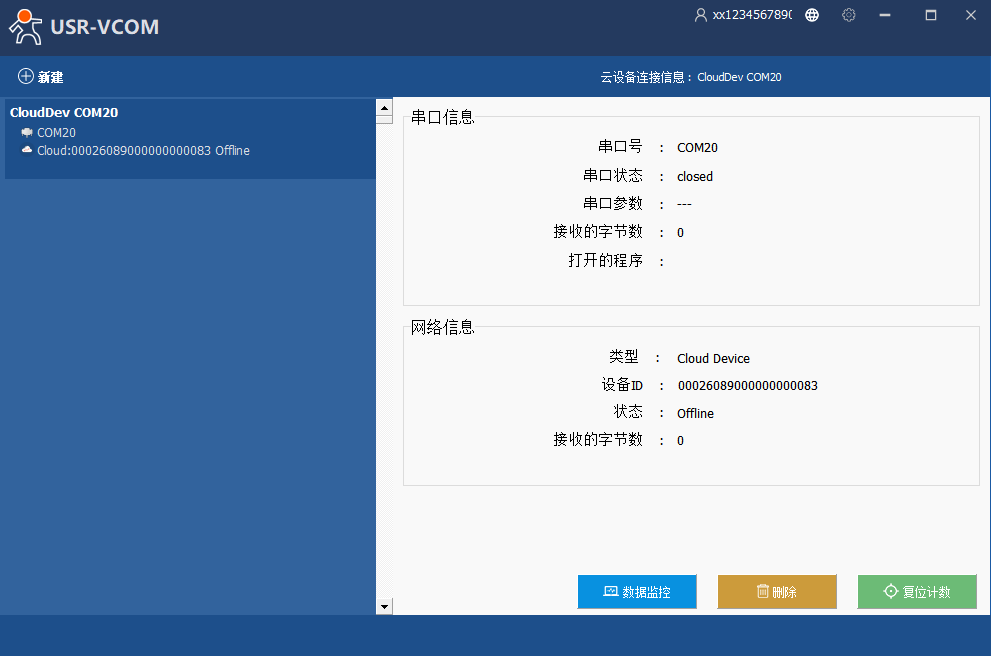Image resolution: width=991 pixels, height=656 pixels.
Task: Click the 复位计数 reset count button
Action: pyautogui.click(x=917, y=592)
